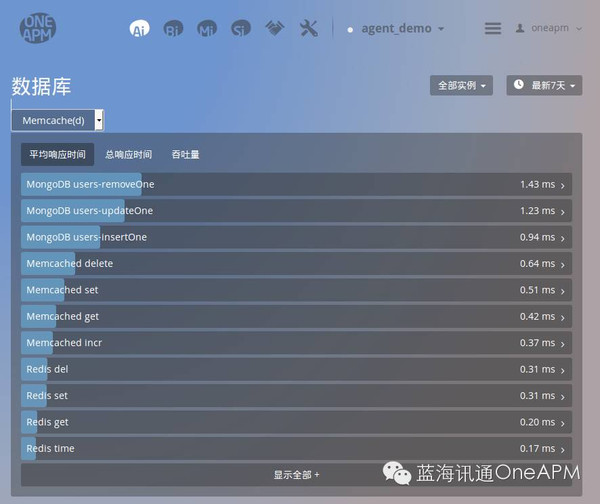Open the MongoDB users-updateOne row
Screen dimensions: 600x504
pos(297,211)
